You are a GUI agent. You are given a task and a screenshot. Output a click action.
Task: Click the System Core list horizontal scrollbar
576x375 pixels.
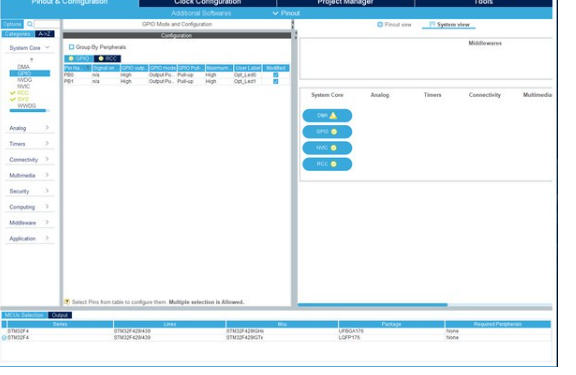pos(28,110)
